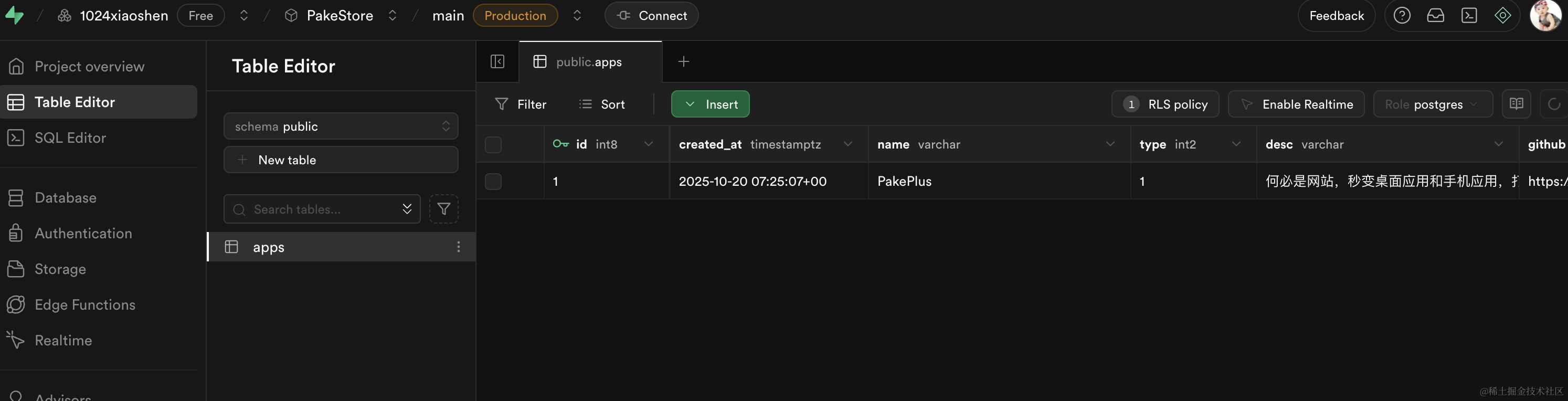
Task: Select the apps table in list
Action: click(341, 247)
